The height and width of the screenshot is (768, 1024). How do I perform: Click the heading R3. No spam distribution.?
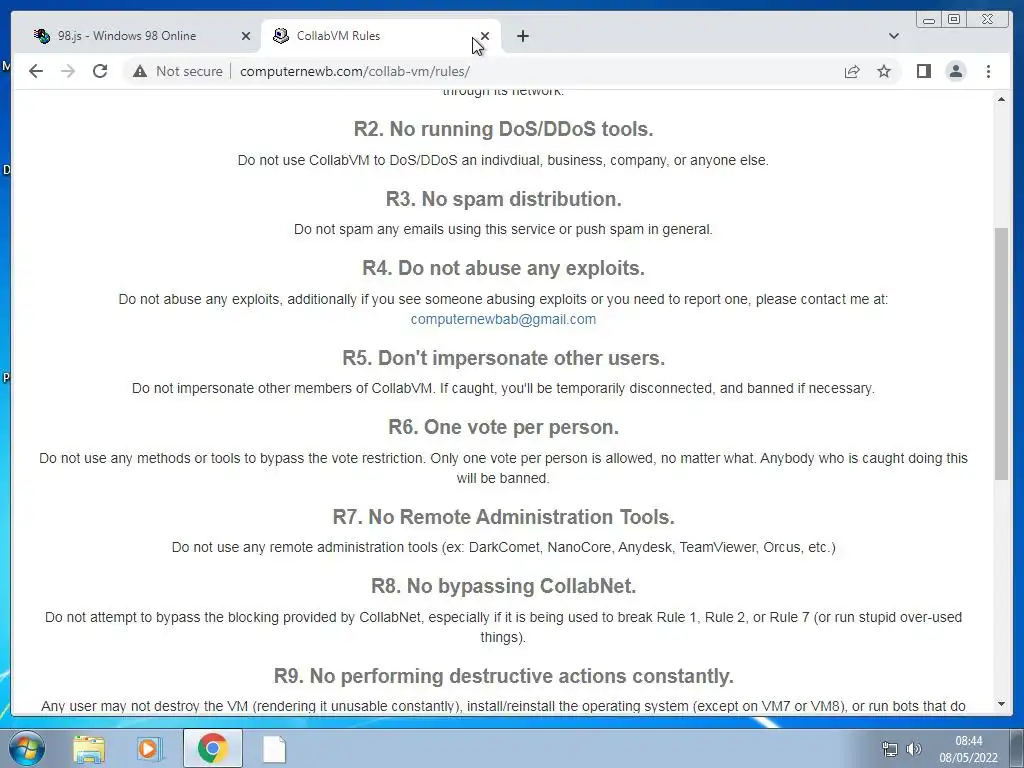503,199
